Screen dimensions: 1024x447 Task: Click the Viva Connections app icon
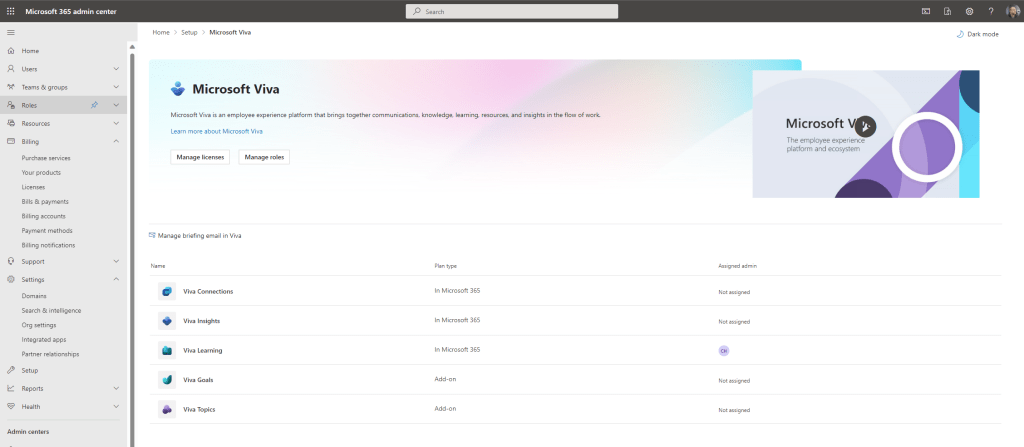pos(167,291)
